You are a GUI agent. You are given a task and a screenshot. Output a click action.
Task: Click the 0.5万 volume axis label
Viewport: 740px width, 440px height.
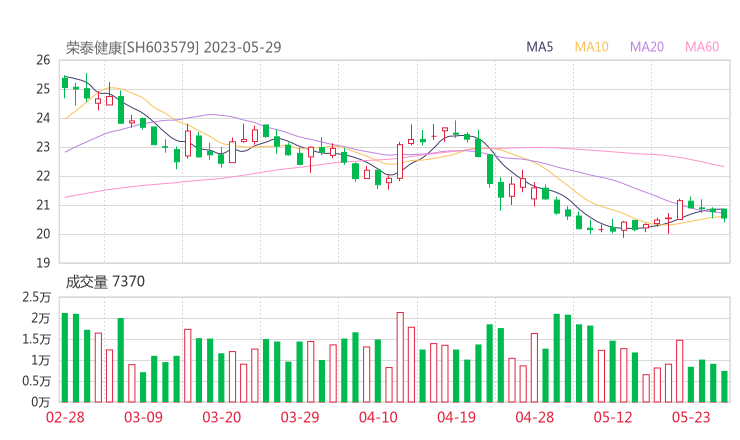36,381
